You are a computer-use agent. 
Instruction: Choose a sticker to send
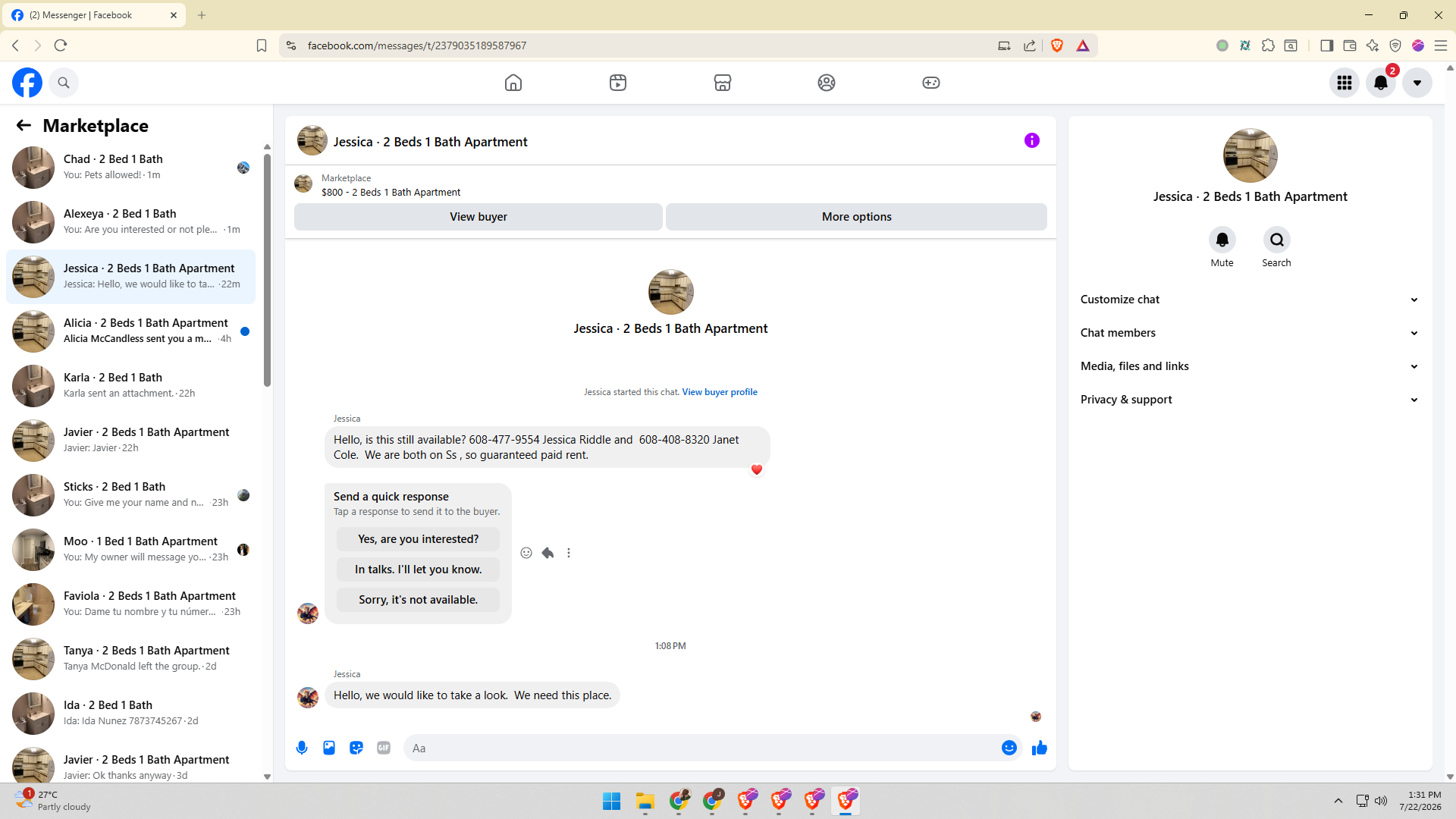click(x=356, y=748)
